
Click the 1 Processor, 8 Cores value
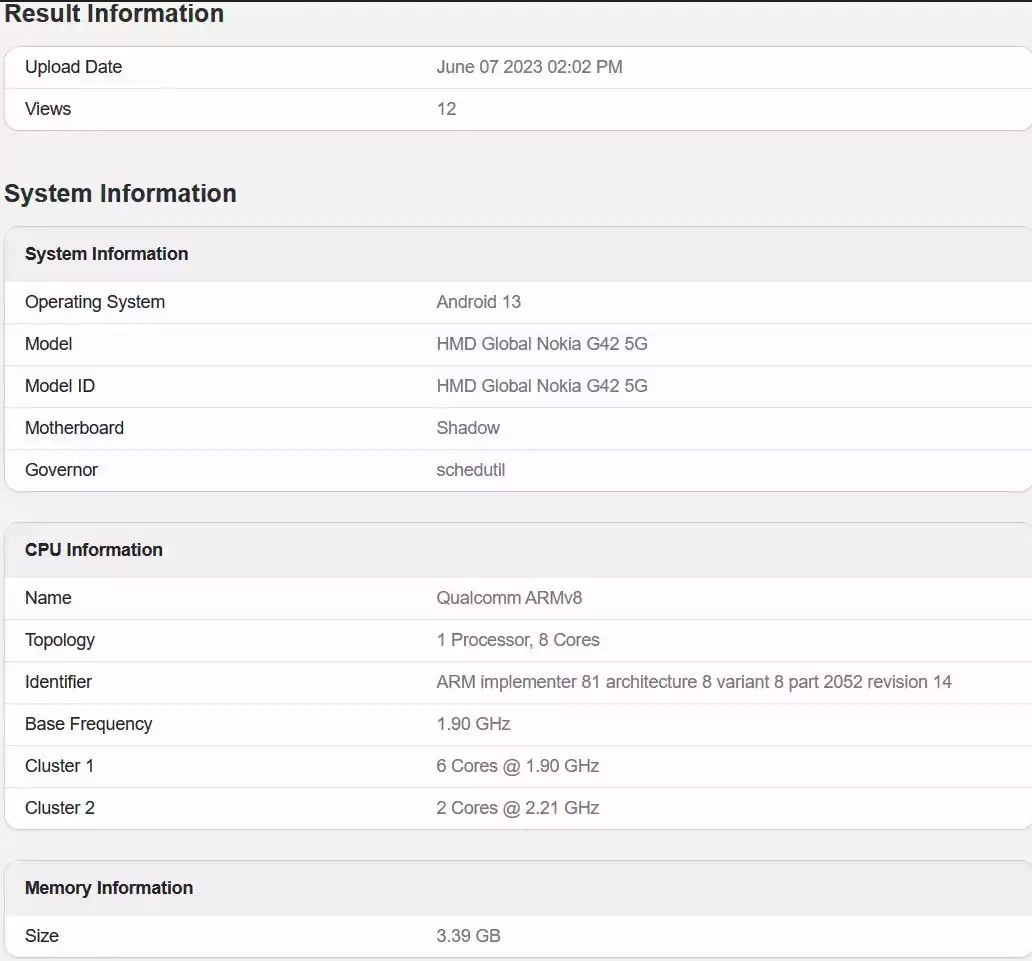coord(518,640)
